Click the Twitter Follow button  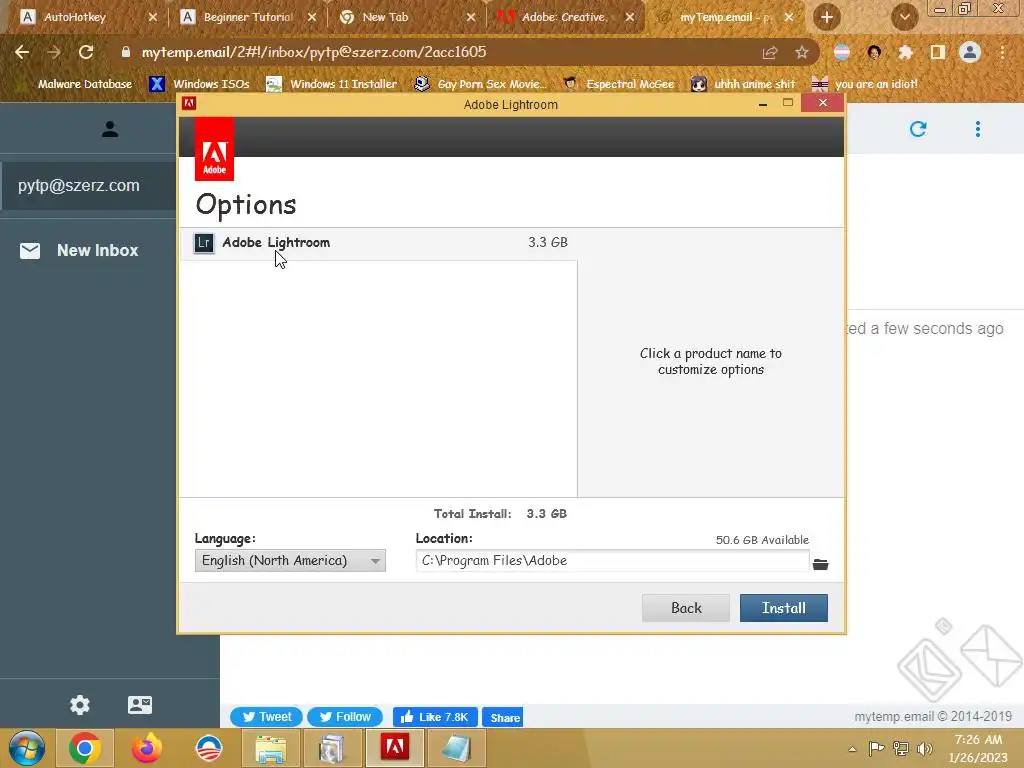coord(345,717)
